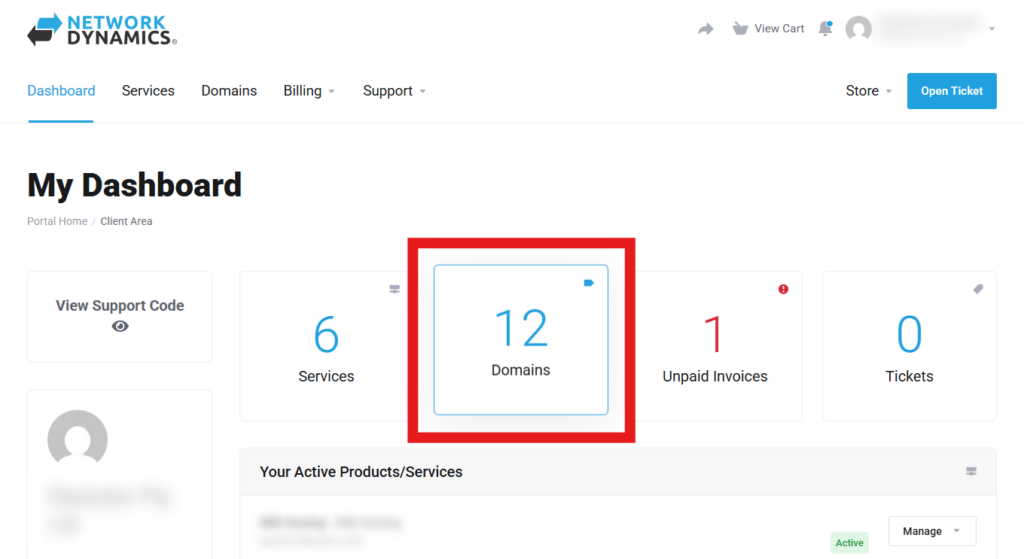Click the tag icon on Domains tile
Screen dimensions: 1024x559
click(589, 283)
